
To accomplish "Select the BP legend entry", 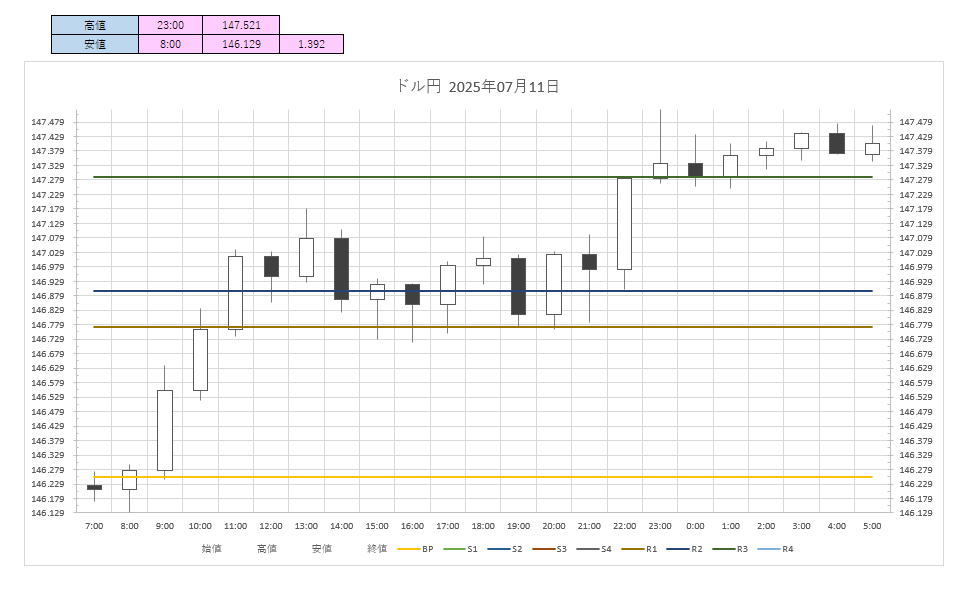I will 416,549.
